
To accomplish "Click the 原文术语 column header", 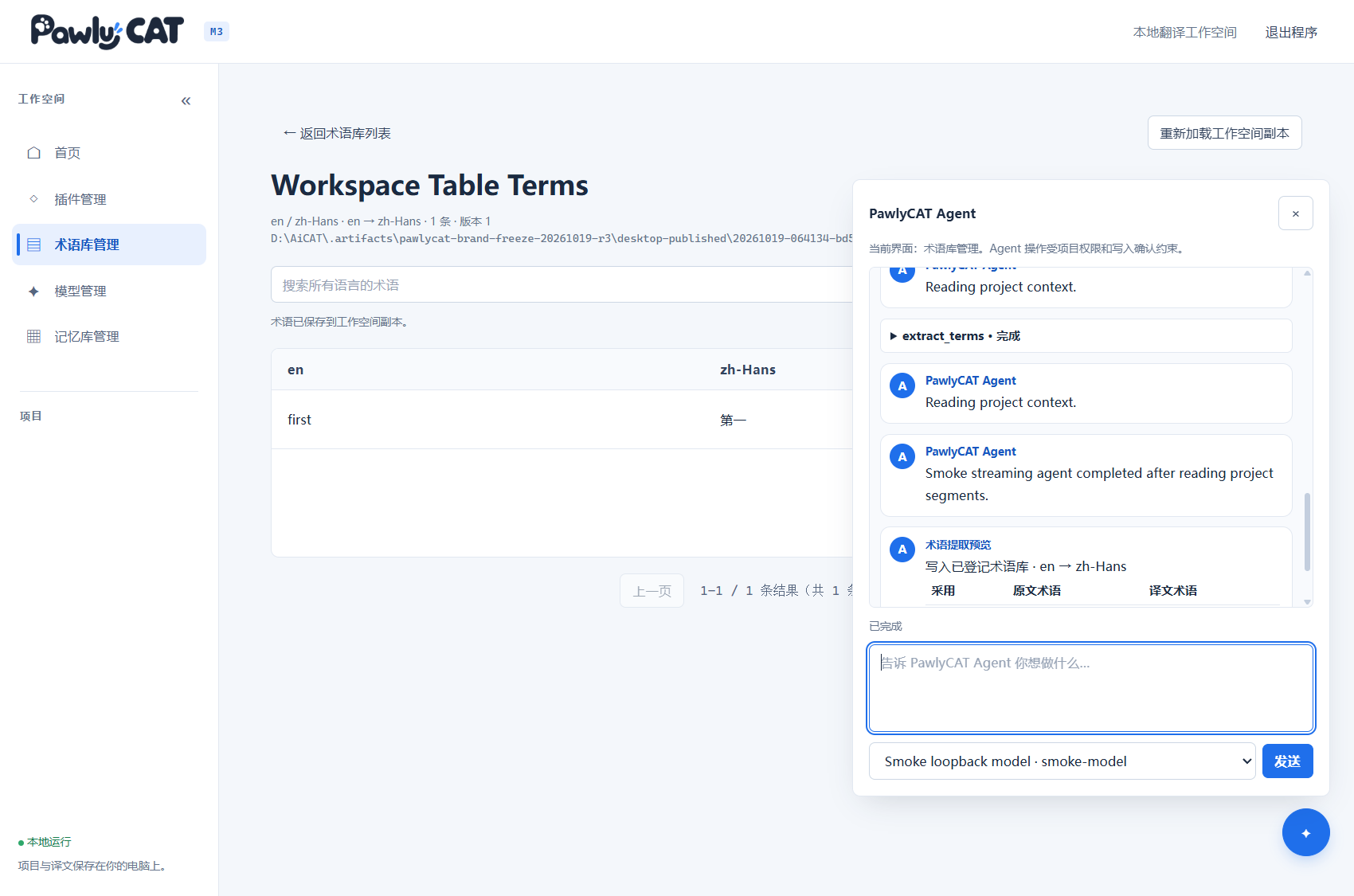I will coord(1036,591).
